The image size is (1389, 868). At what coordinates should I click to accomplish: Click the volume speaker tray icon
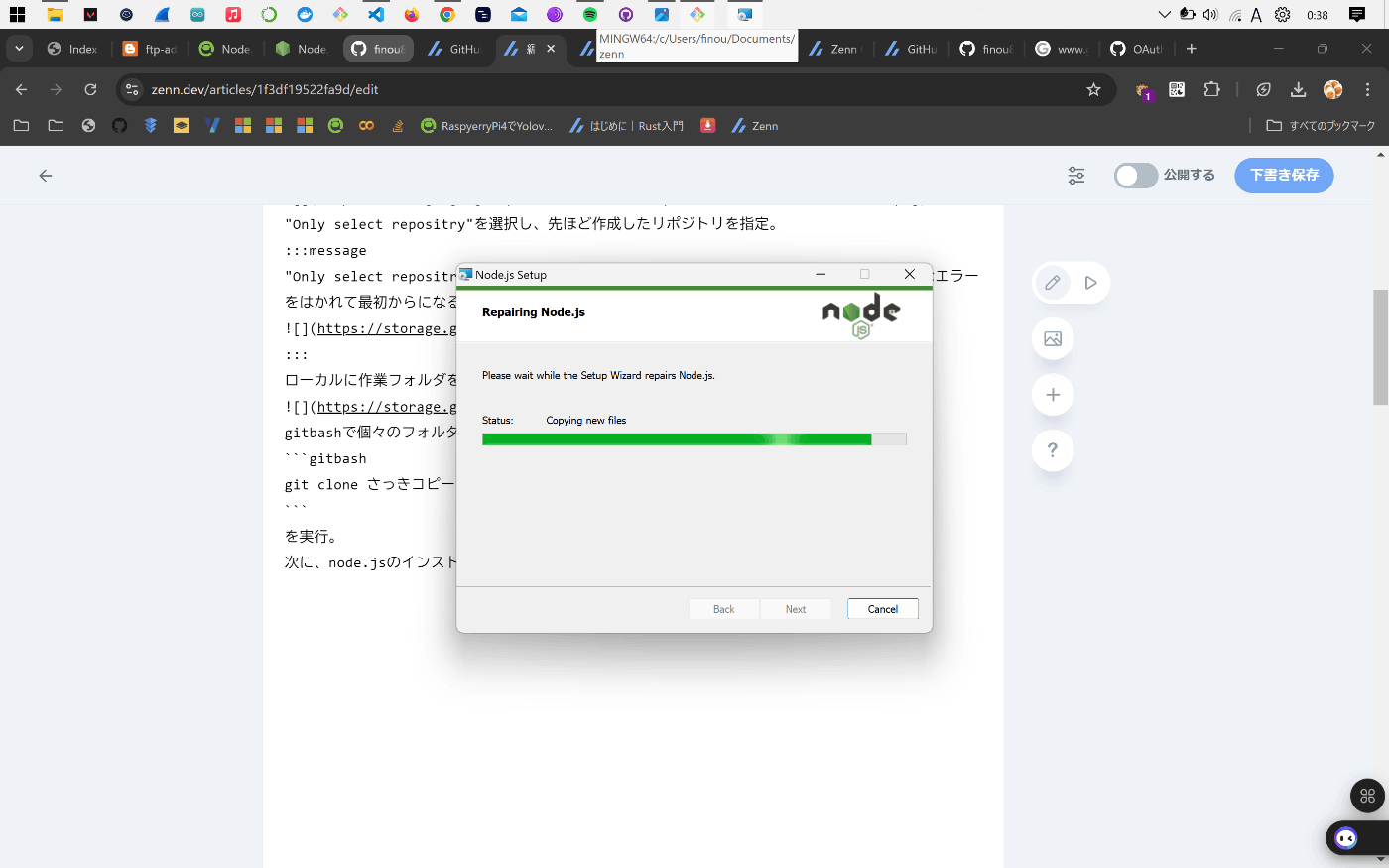click(x=1210, y=15)
